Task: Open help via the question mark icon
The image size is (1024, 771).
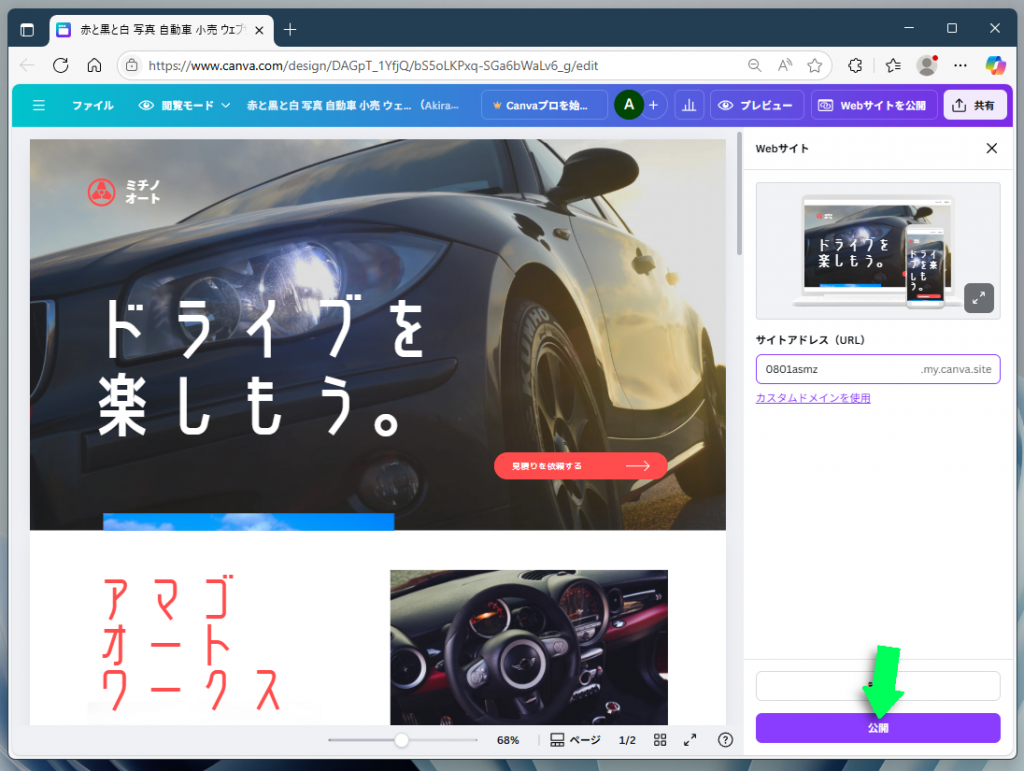Action: [725, 740]
